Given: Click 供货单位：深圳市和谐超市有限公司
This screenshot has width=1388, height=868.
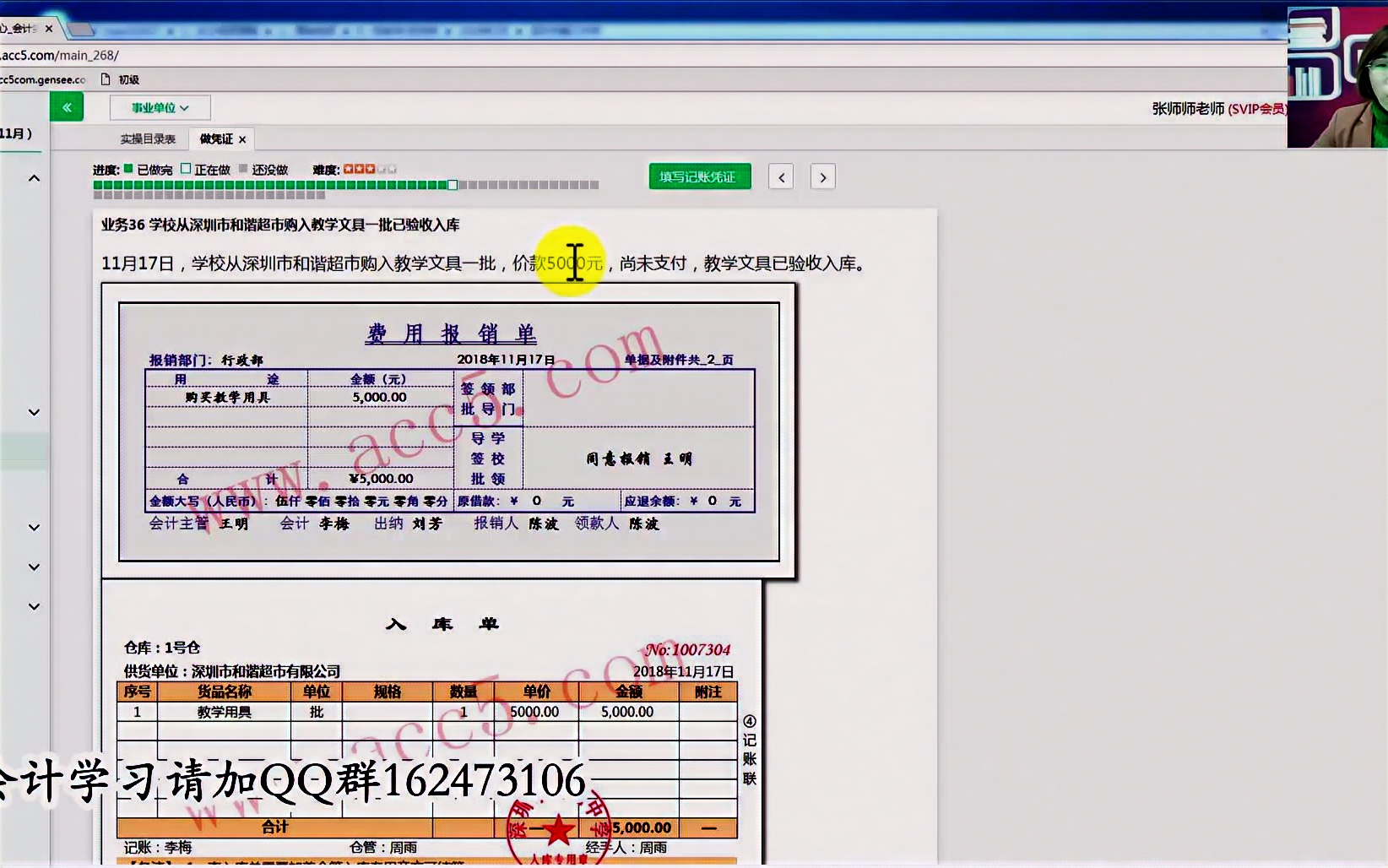Looking at the screenshot, I should pyautogui.click(x=232, y=671).
